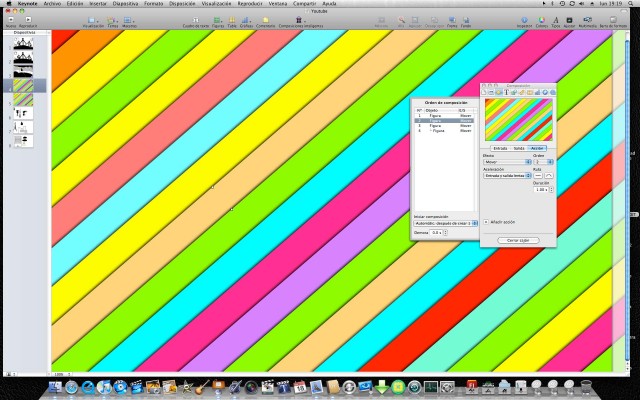
Task: Click the Añadir acción plus button
Action: (x=486, y=222)
